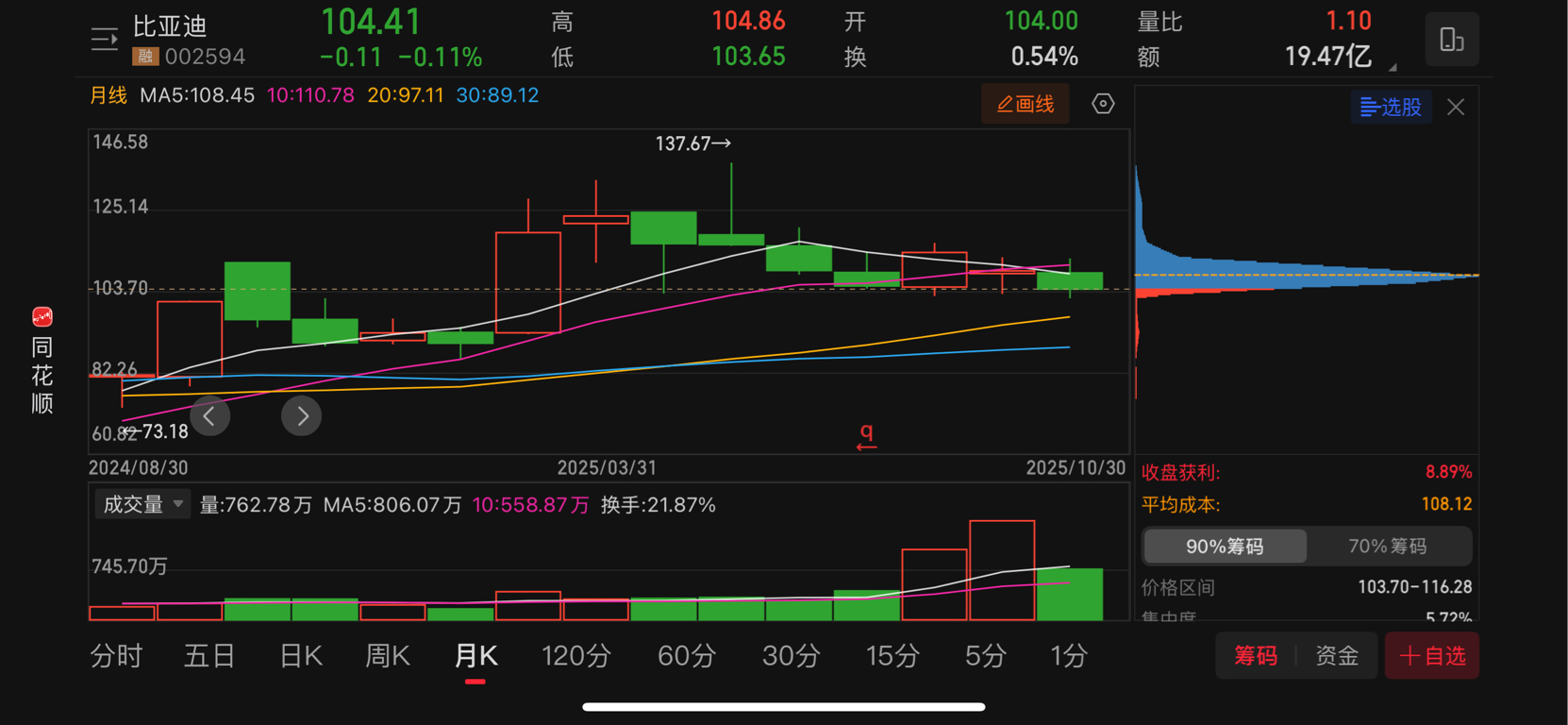1568x725 pixels.
Task: Select the 70%筹码 option
Action: (1388, 546)
